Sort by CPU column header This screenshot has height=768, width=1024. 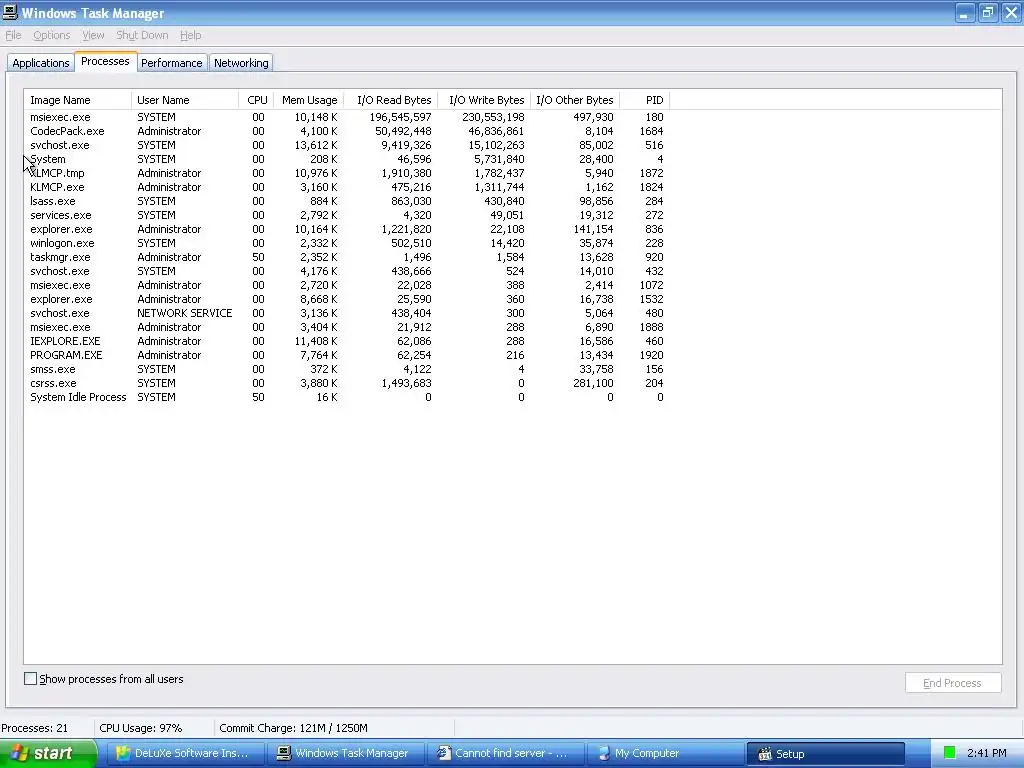pos(257,100)
